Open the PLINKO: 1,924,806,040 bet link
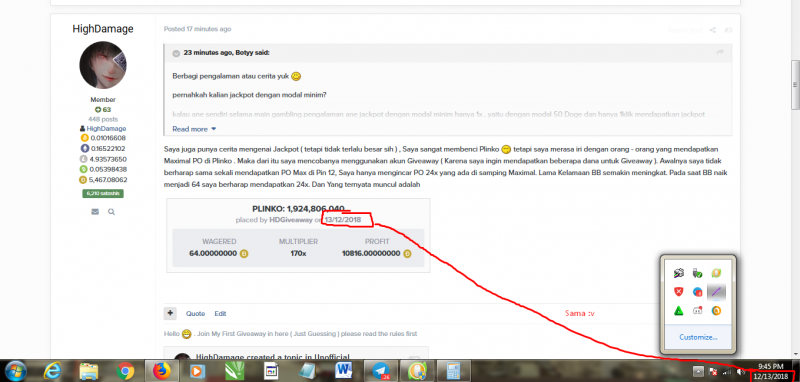 click(298, 209)
